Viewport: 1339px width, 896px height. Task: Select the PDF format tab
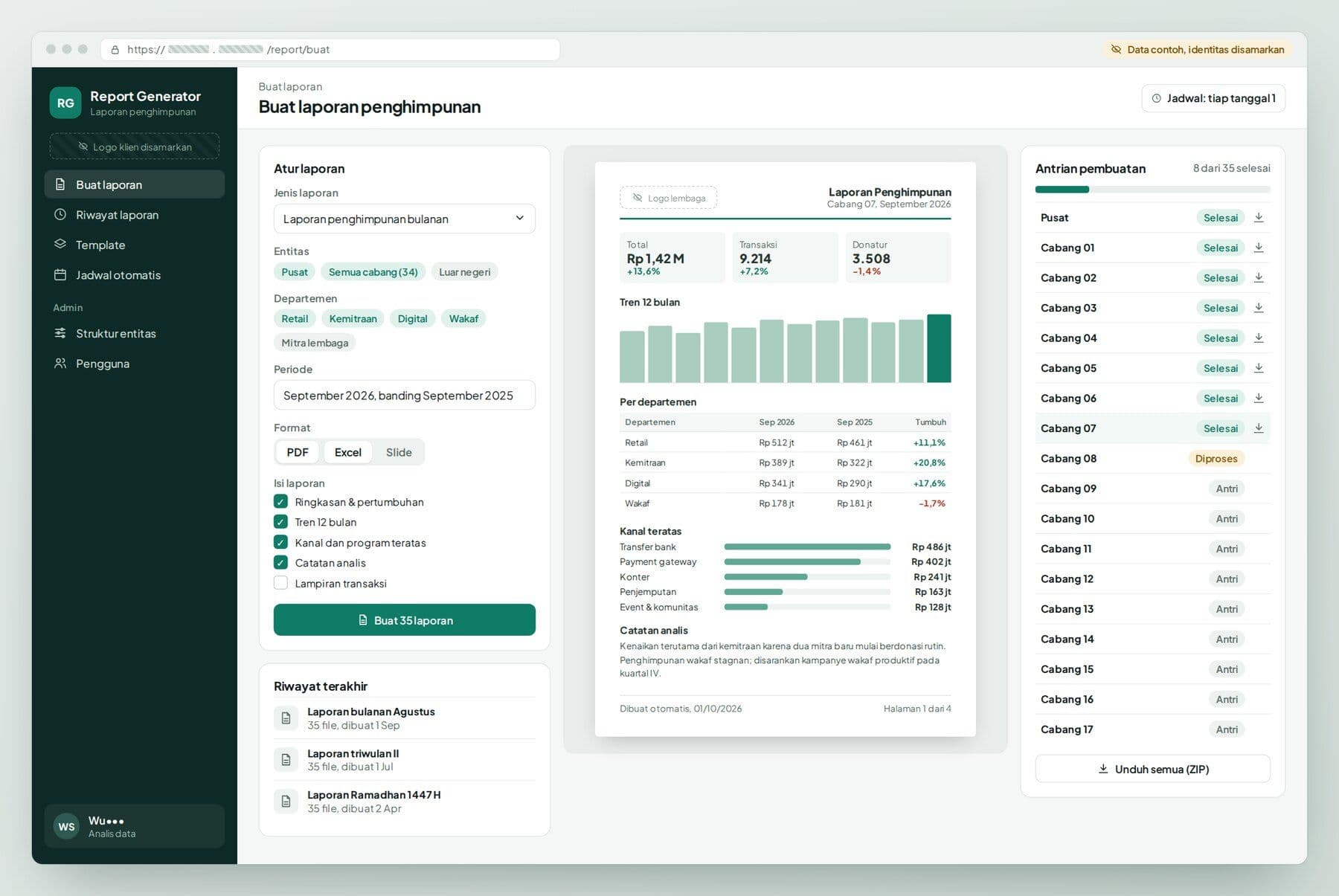(x=298, y=452)
